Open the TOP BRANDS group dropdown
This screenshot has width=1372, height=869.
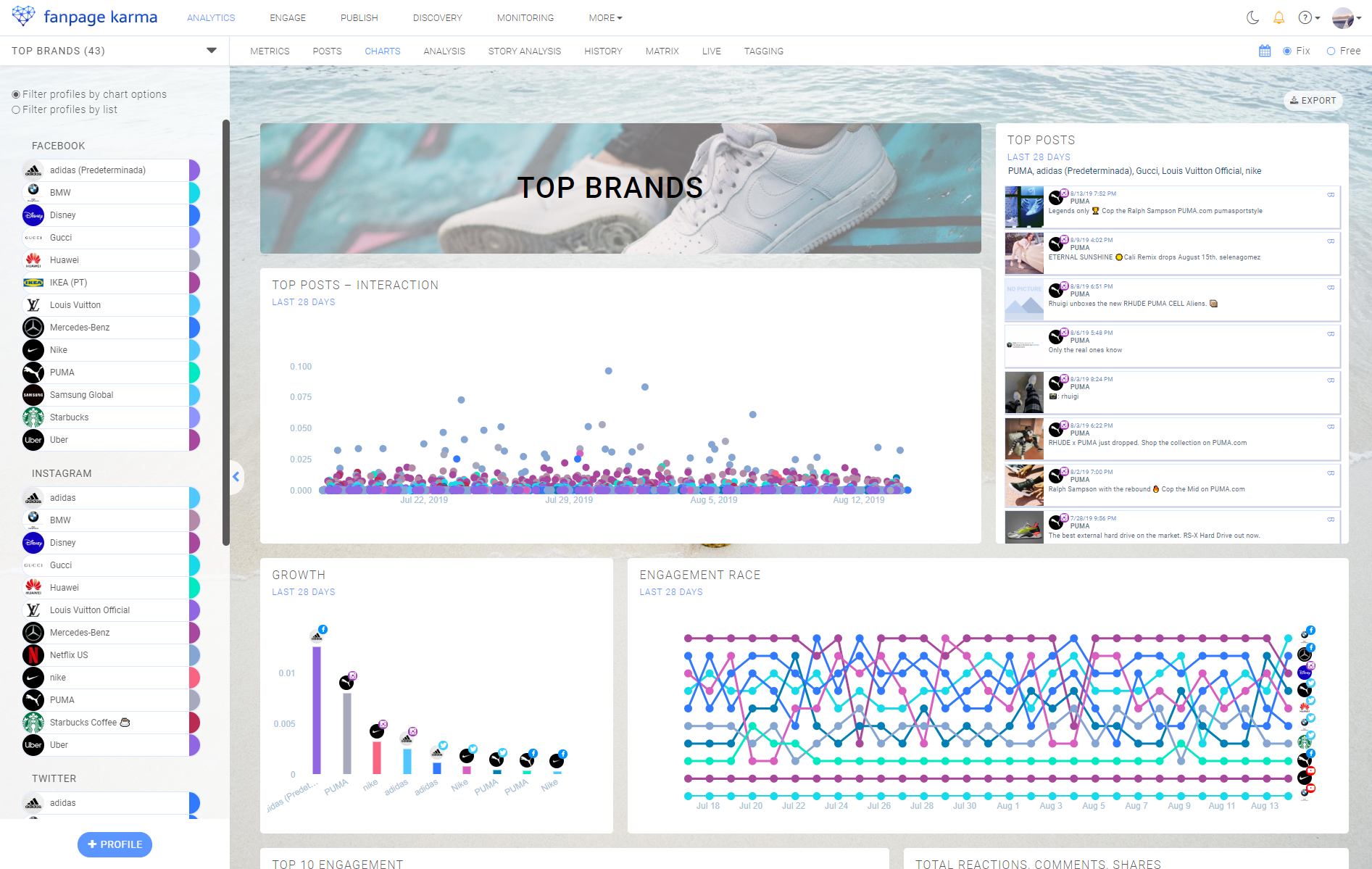coord(211,51)
